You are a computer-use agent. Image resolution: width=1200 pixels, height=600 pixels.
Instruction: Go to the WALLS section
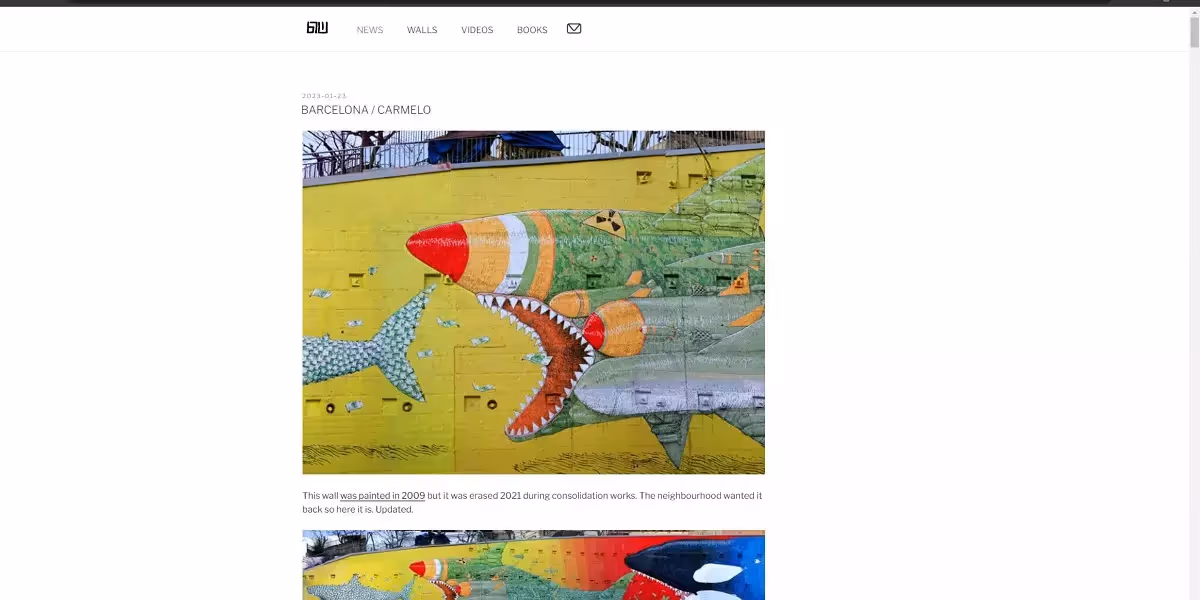point(422,30)
